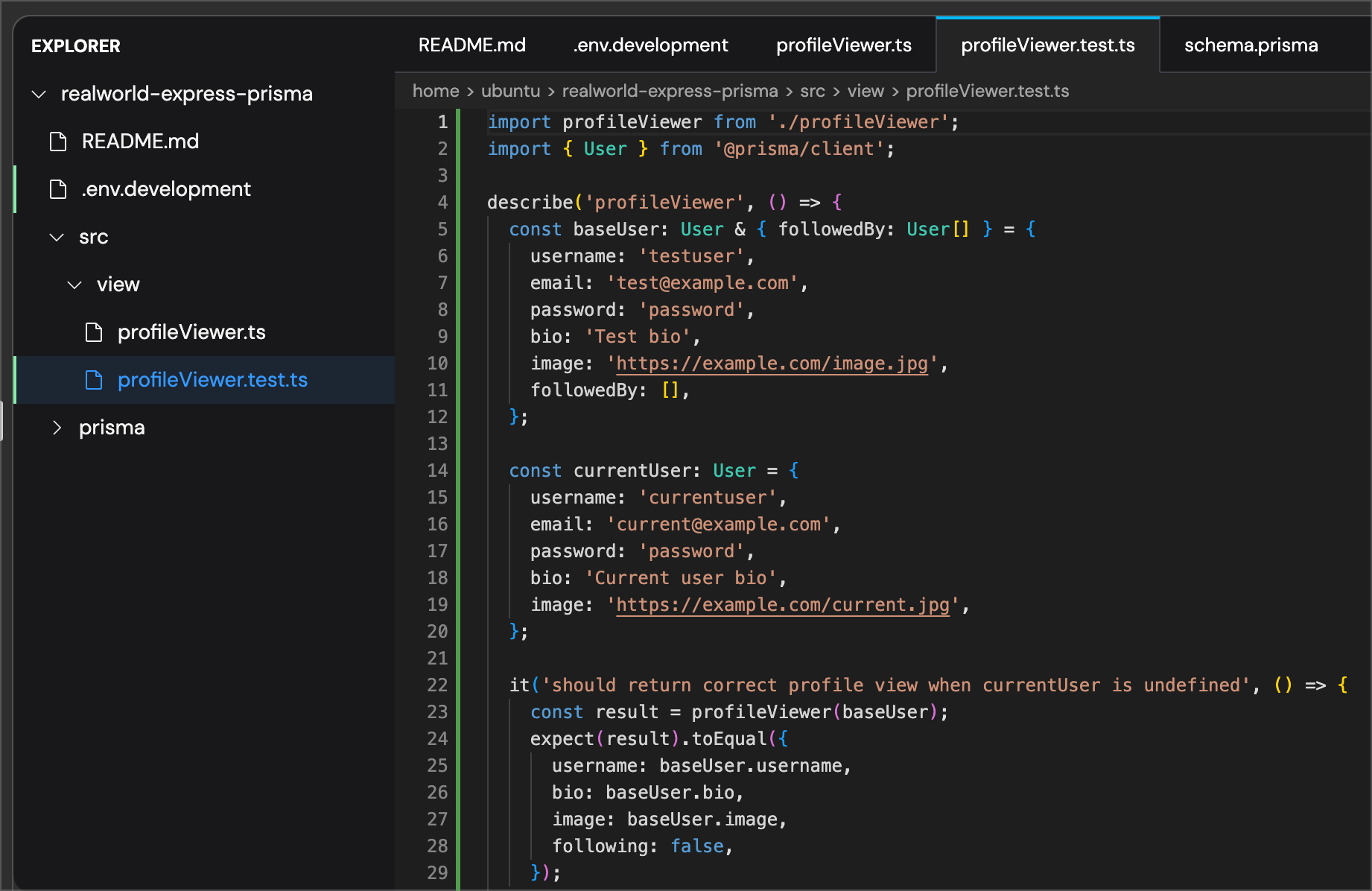Select the profileViewer.test.ts tab
The height and width of the screenshot is (891, 1372).
(x=1048, y=45)
